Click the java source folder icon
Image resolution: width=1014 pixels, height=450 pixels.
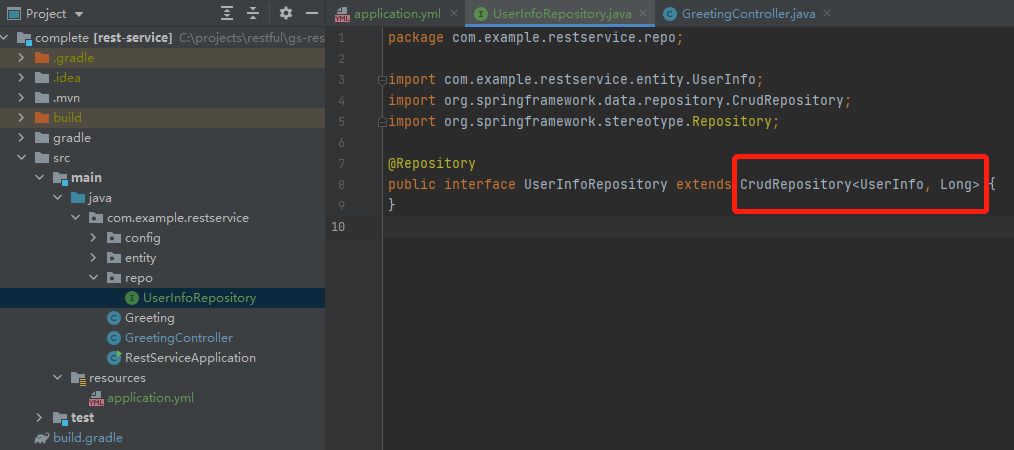click(78, 198)
